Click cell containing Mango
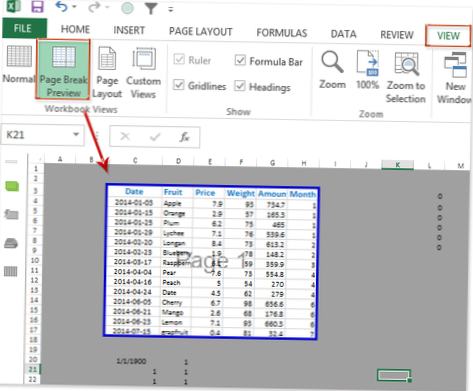Viewport: 473px width, 391px height. 176,312
